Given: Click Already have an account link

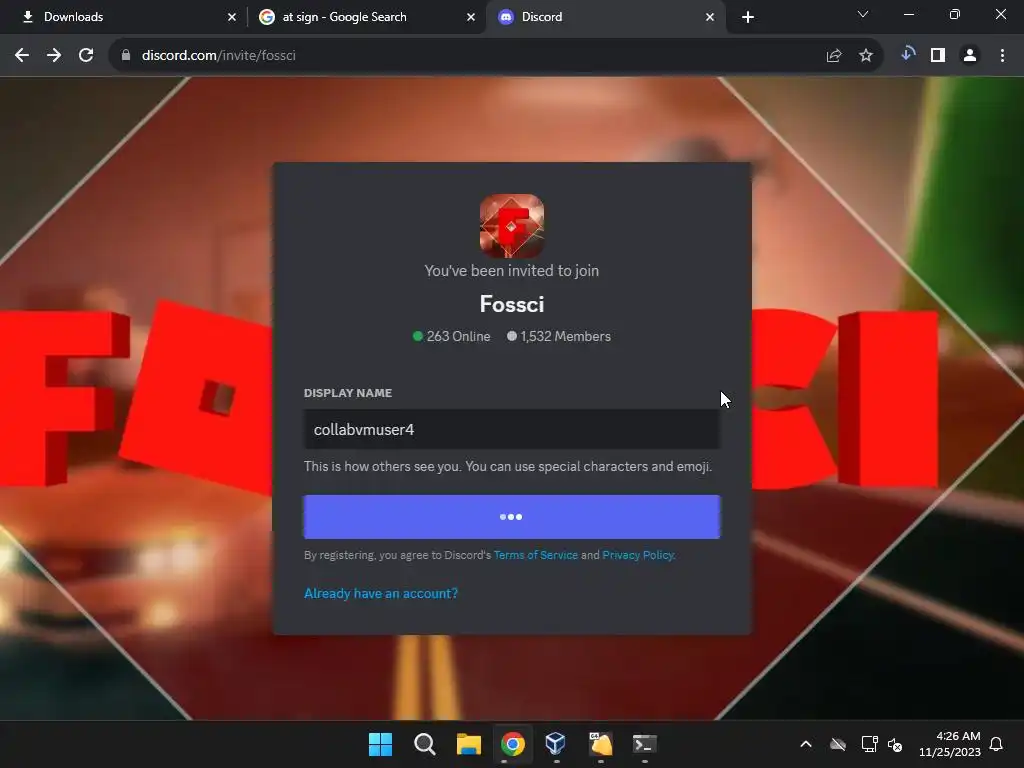Looking at the screenshot, I should coord(381,593).
